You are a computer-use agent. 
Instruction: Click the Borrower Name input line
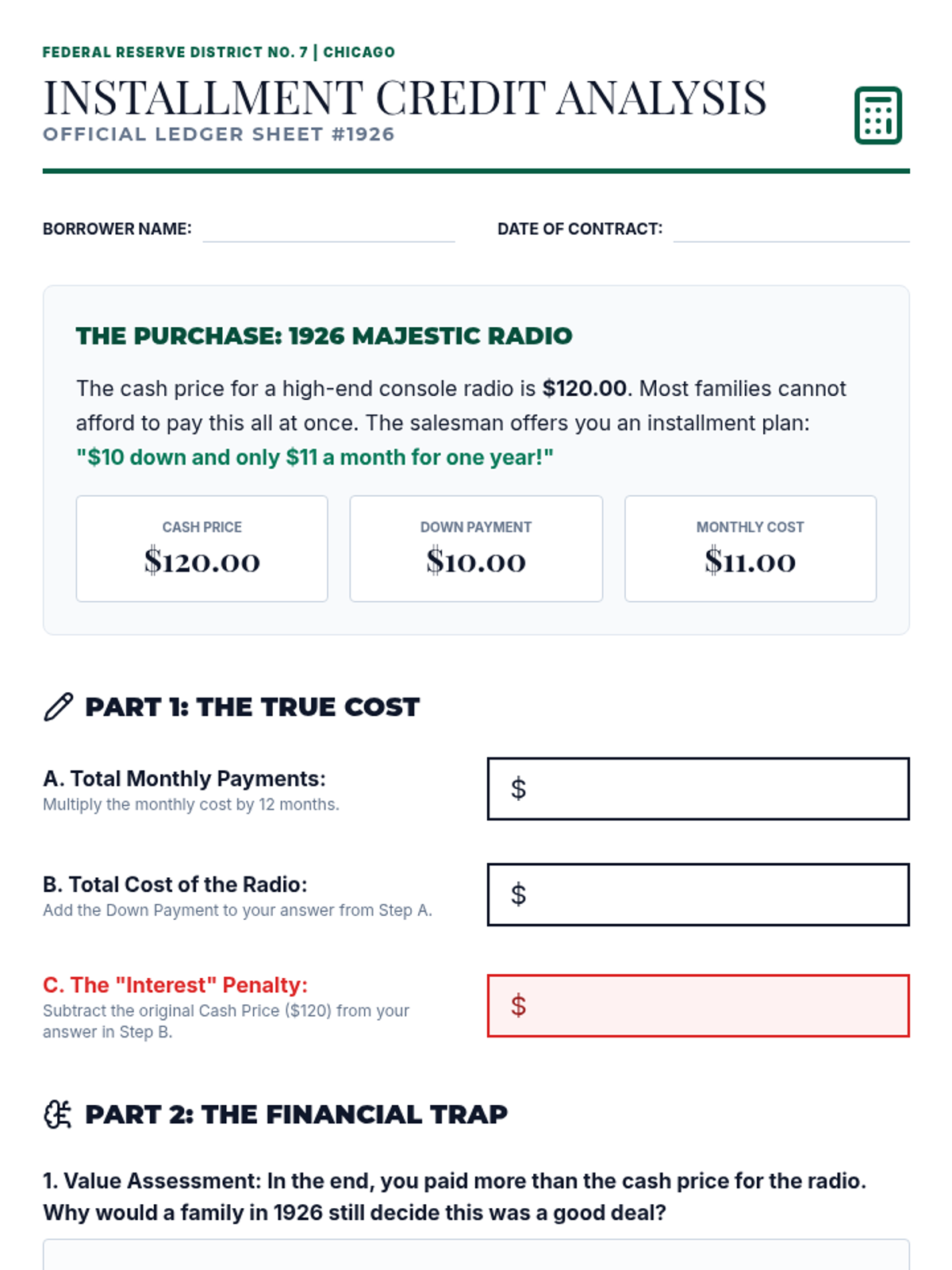(x=328, y=229)
